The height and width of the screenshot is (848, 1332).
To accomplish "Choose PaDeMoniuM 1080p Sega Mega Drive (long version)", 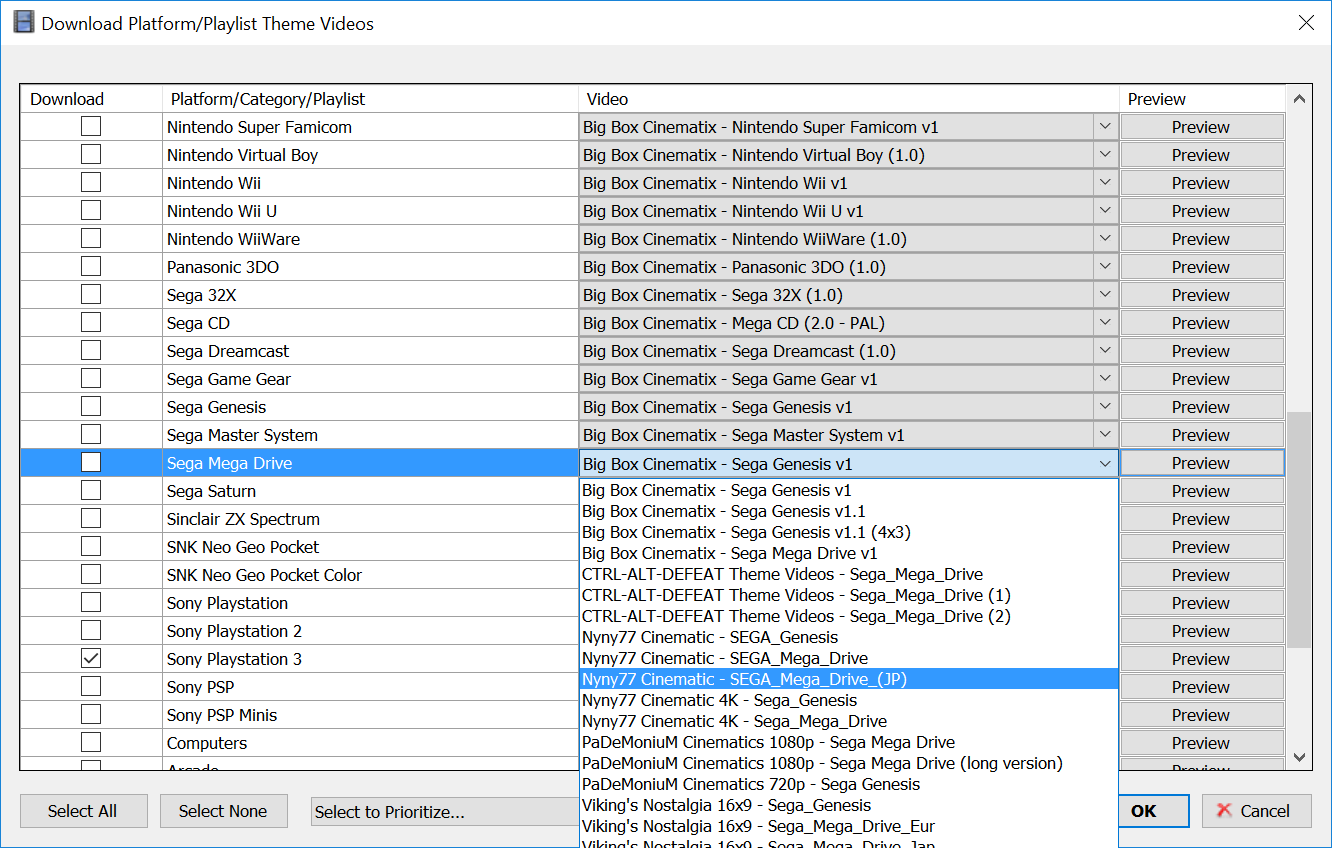I will coord(849,763).
